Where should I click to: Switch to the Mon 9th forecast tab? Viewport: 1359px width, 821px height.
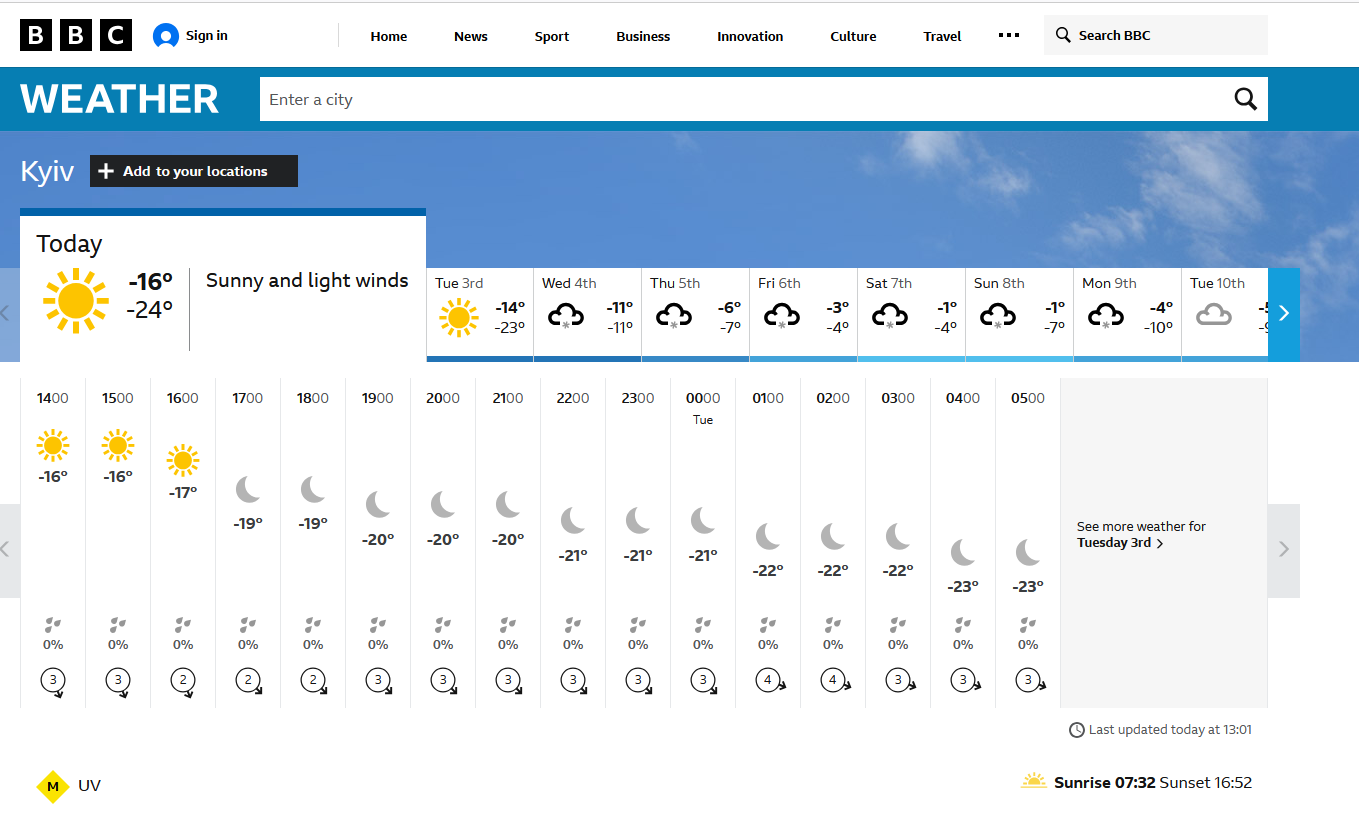(x=1128, y=315)
